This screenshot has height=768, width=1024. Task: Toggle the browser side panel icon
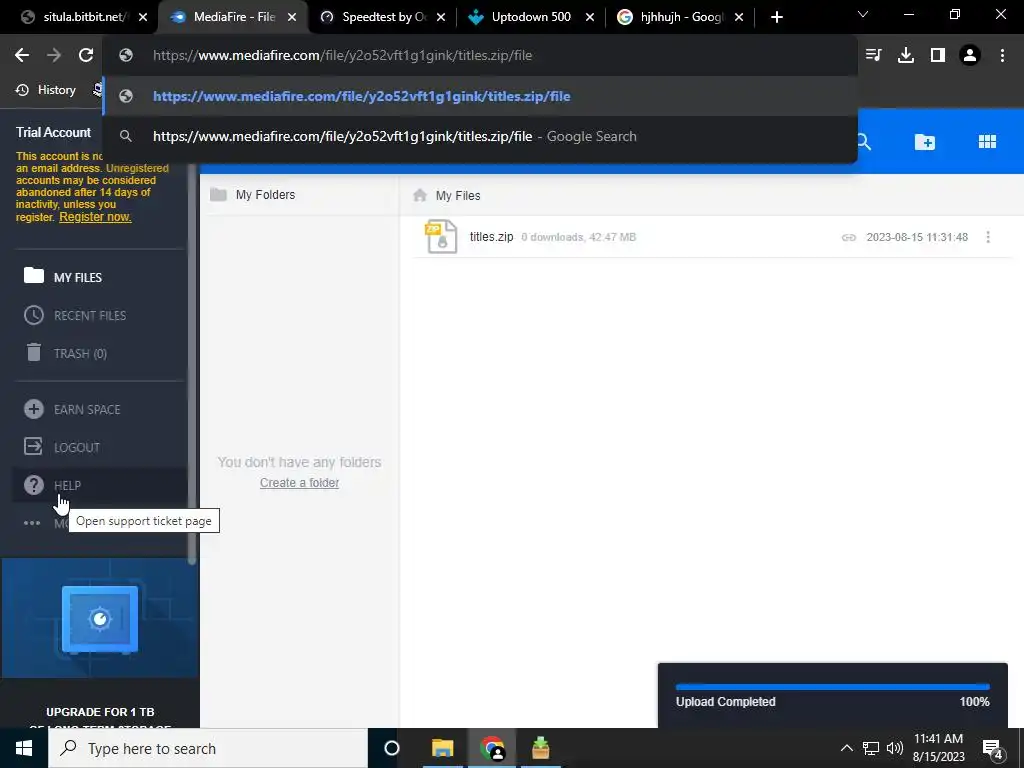[938, 56]
